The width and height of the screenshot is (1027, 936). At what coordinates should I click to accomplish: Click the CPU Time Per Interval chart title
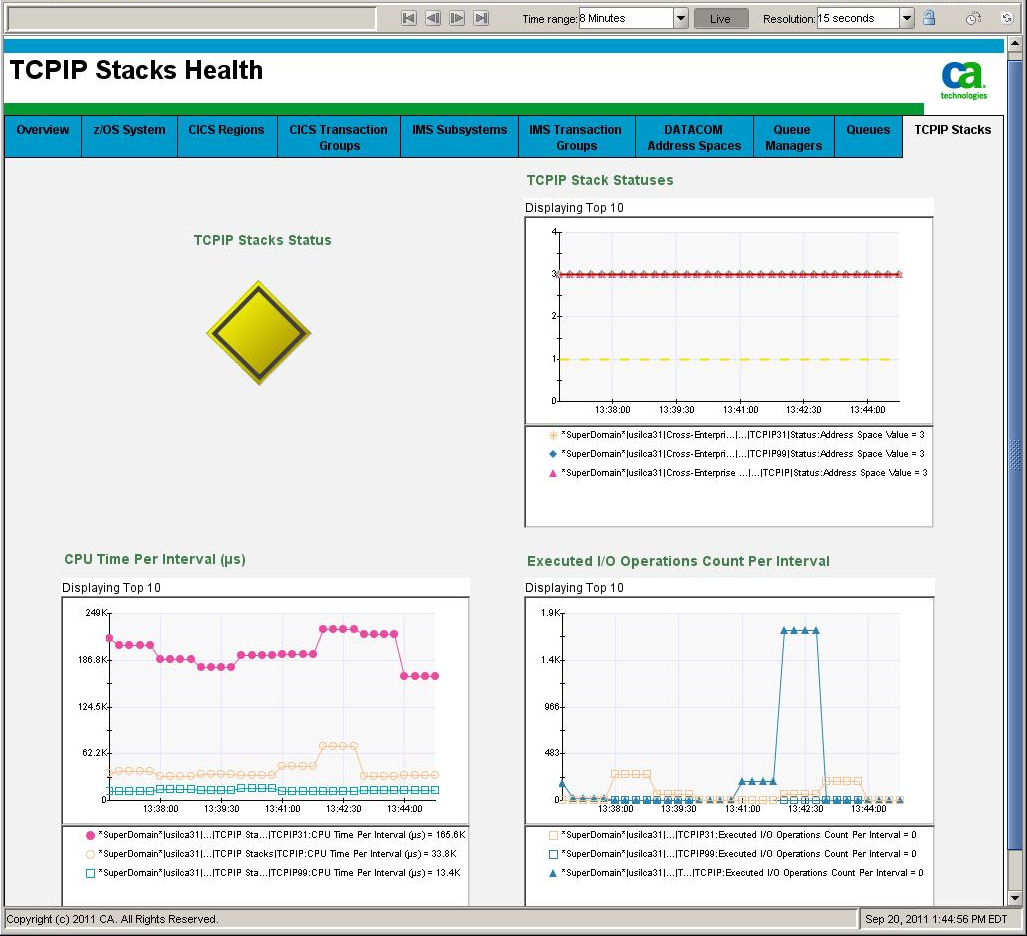155,559
